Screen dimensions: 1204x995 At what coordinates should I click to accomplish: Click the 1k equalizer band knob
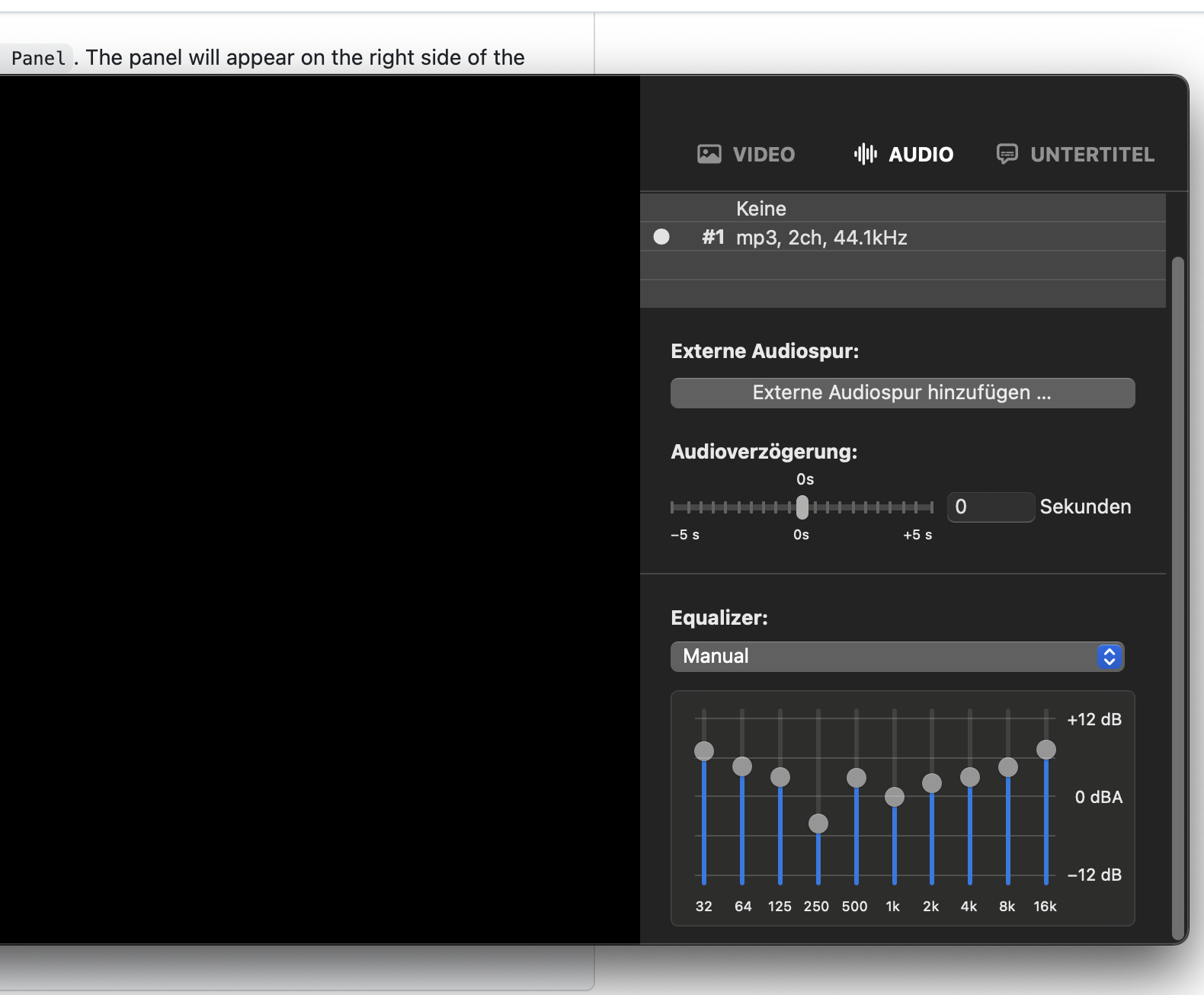pos(895,797)
